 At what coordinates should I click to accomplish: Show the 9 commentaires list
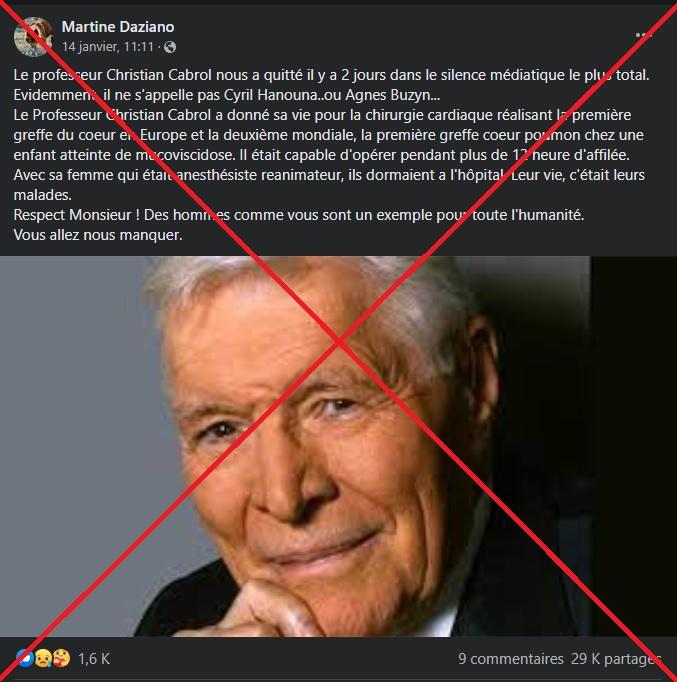(510, 659)
